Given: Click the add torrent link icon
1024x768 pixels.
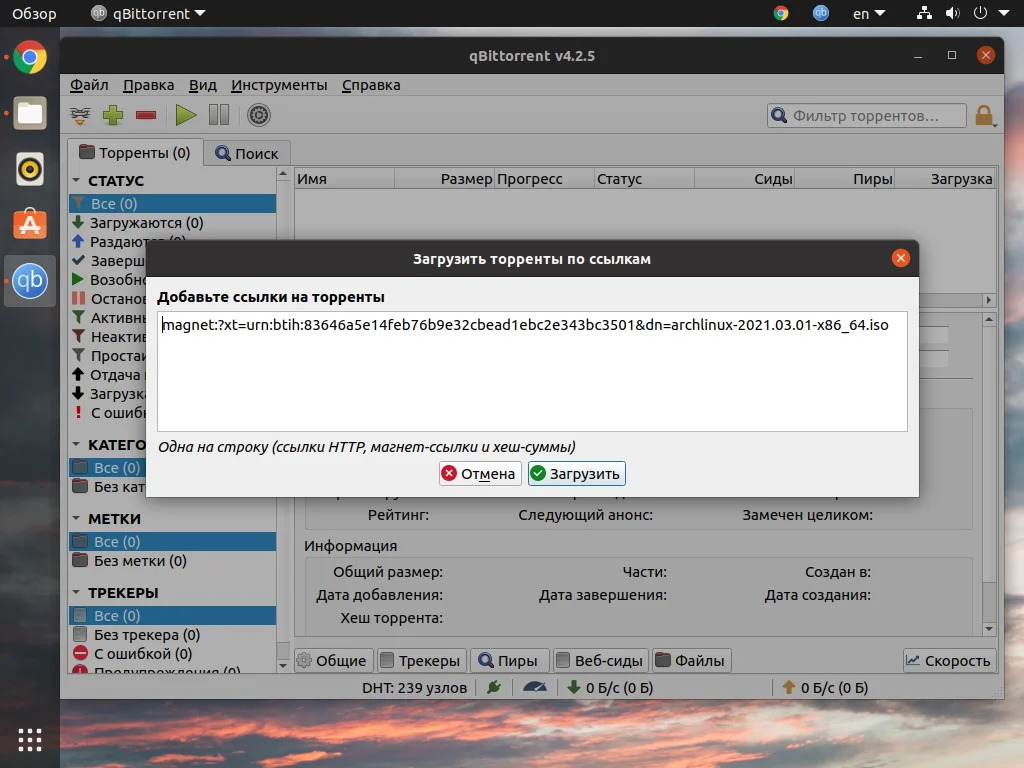Looking at the screenshot, I should tap(79, 115).
